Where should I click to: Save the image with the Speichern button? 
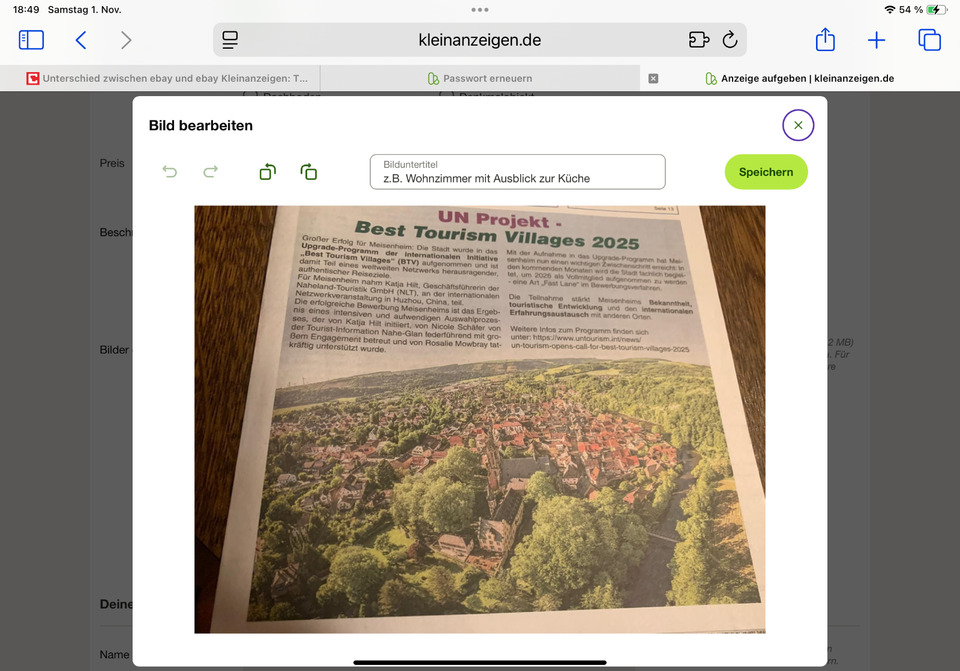point(766,172)
